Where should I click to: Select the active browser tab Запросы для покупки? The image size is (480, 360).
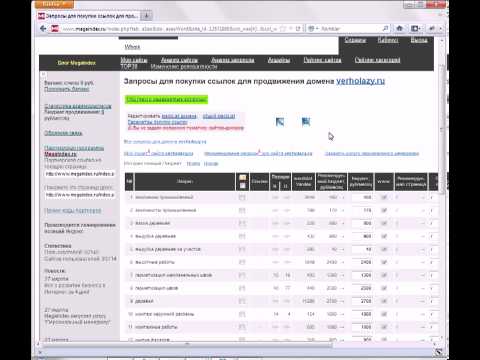point(88,16)
